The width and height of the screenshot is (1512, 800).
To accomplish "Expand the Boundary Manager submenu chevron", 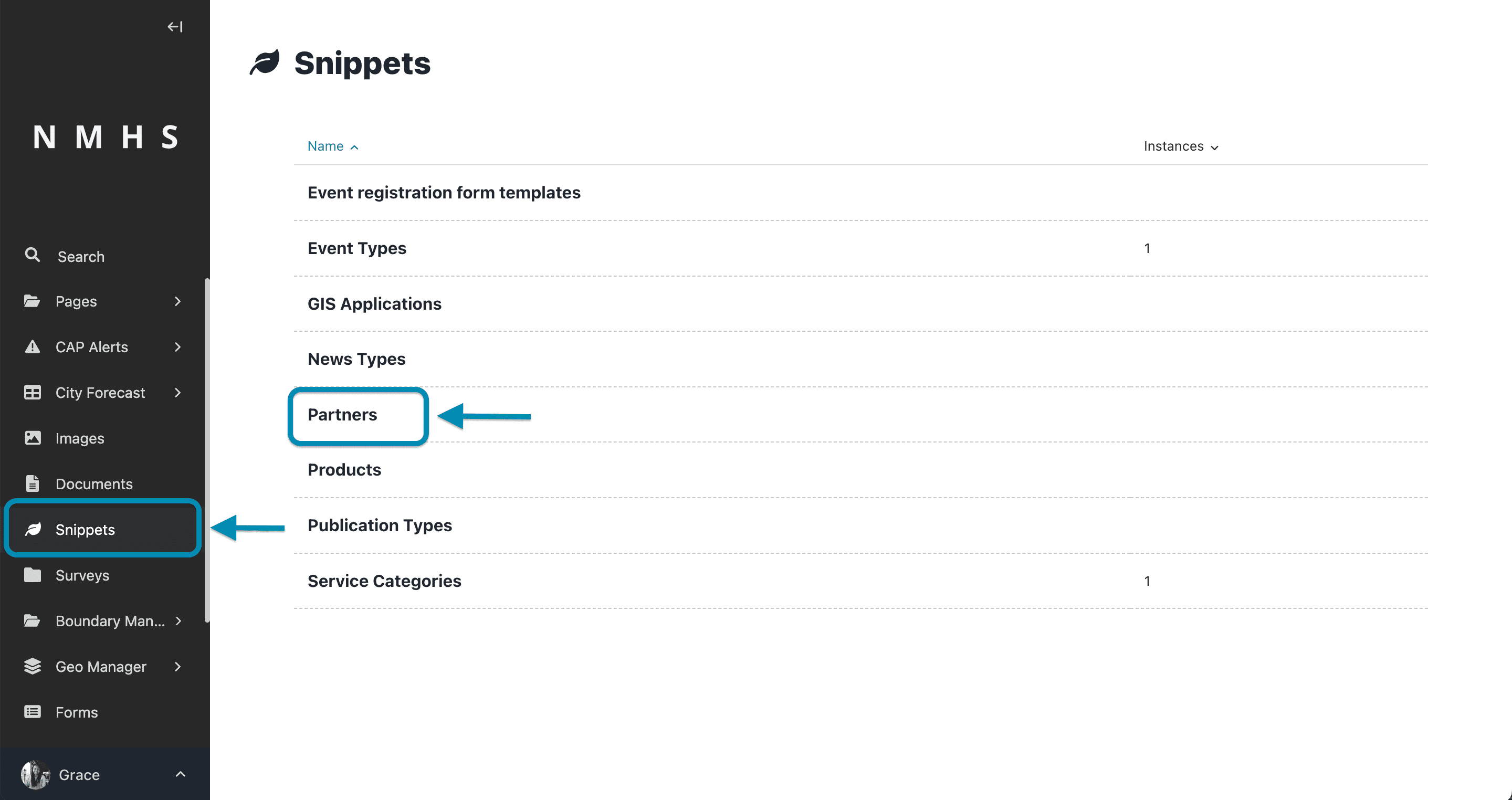I will [178, 621].
